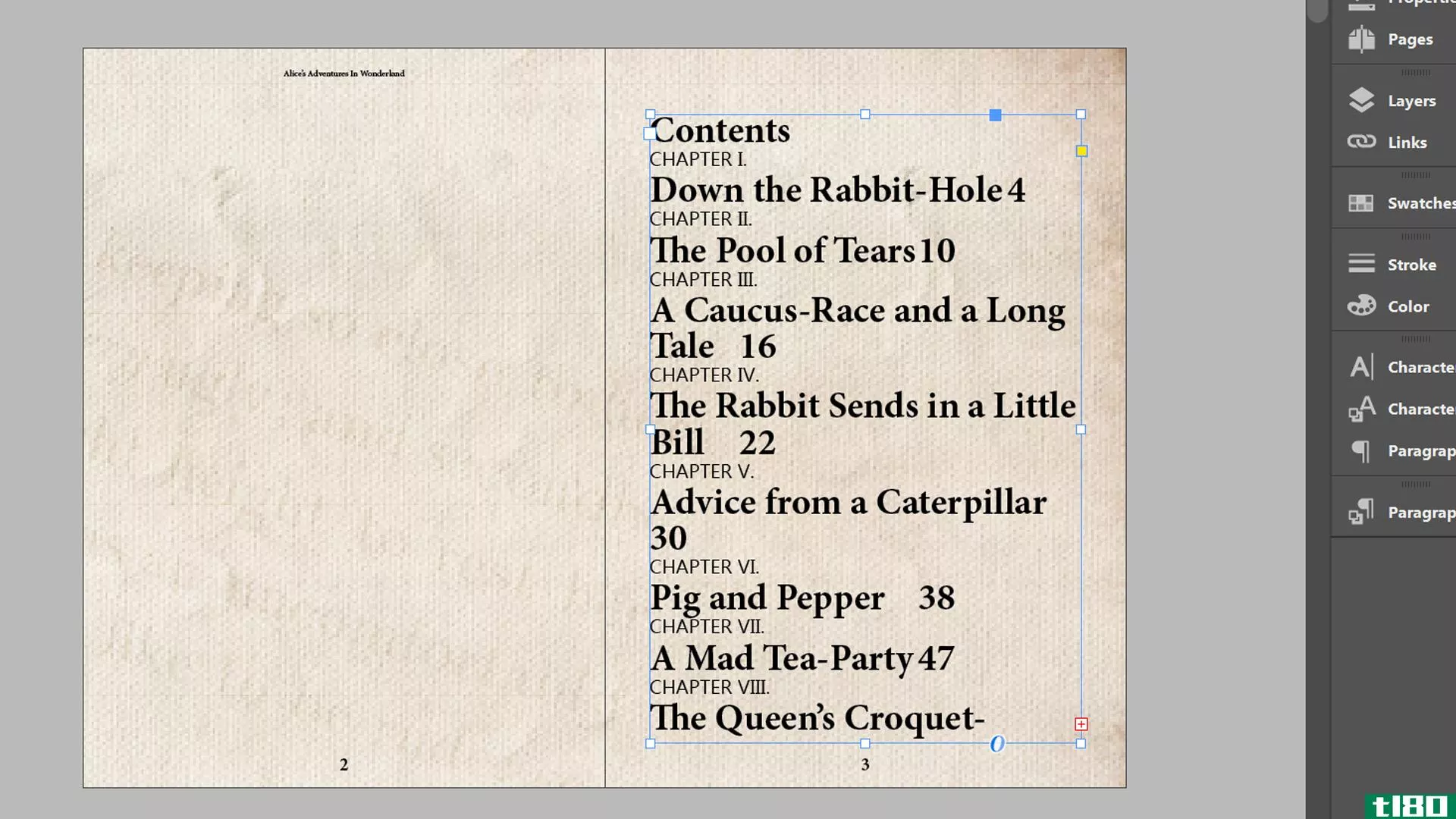This screenshot has height=819, width=1456.
Task: Click 'A Mad Tea-Party' entry
Action: click(782, 658)
